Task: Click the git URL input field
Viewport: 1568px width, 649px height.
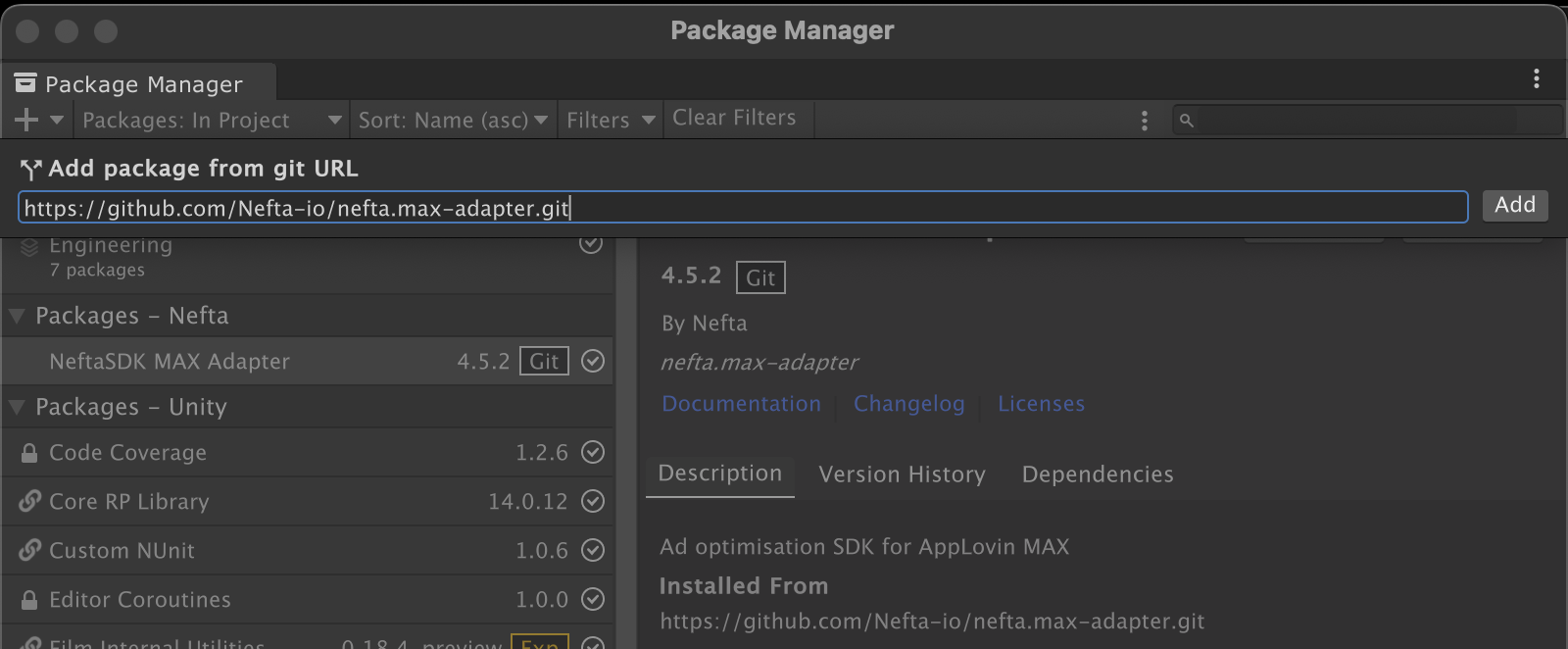Action: 743,207
